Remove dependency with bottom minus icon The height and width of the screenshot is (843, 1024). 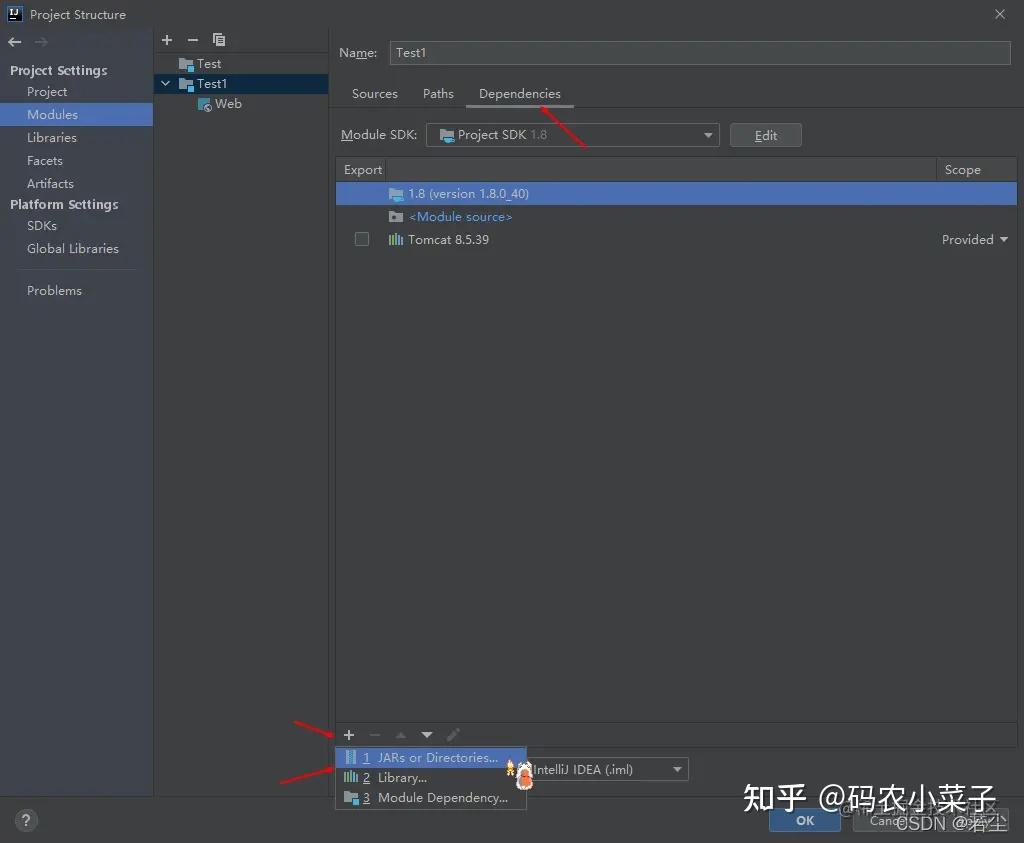click(375, 735)
